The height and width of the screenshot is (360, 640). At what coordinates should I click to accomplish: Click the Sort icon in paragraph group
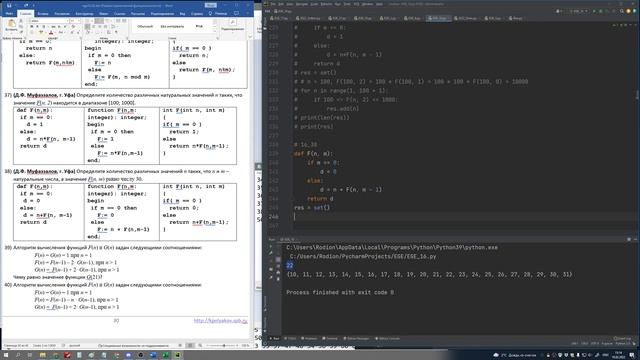[x=109, y=32]
